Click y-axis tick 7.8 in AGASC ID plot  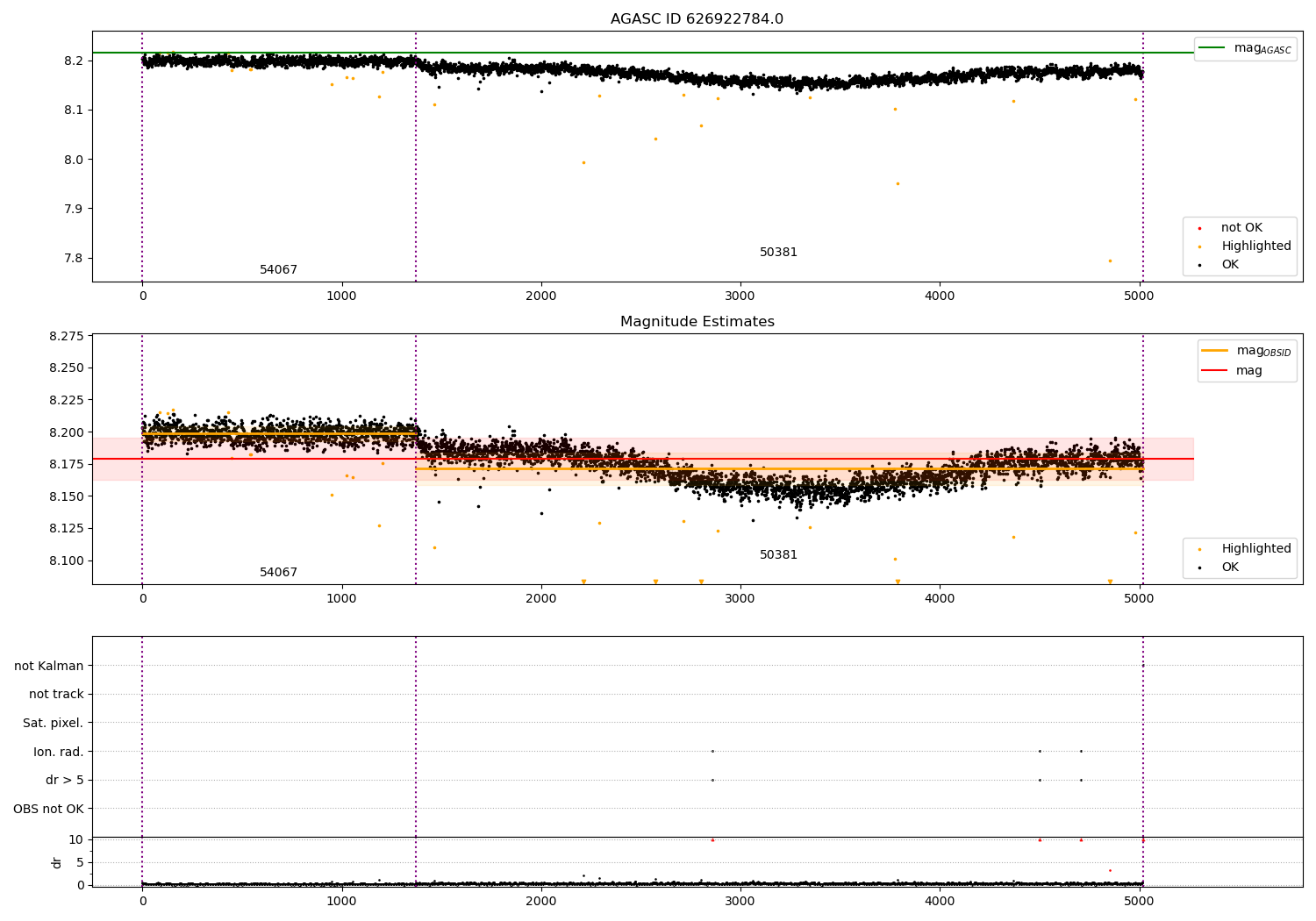coord(74,259)
